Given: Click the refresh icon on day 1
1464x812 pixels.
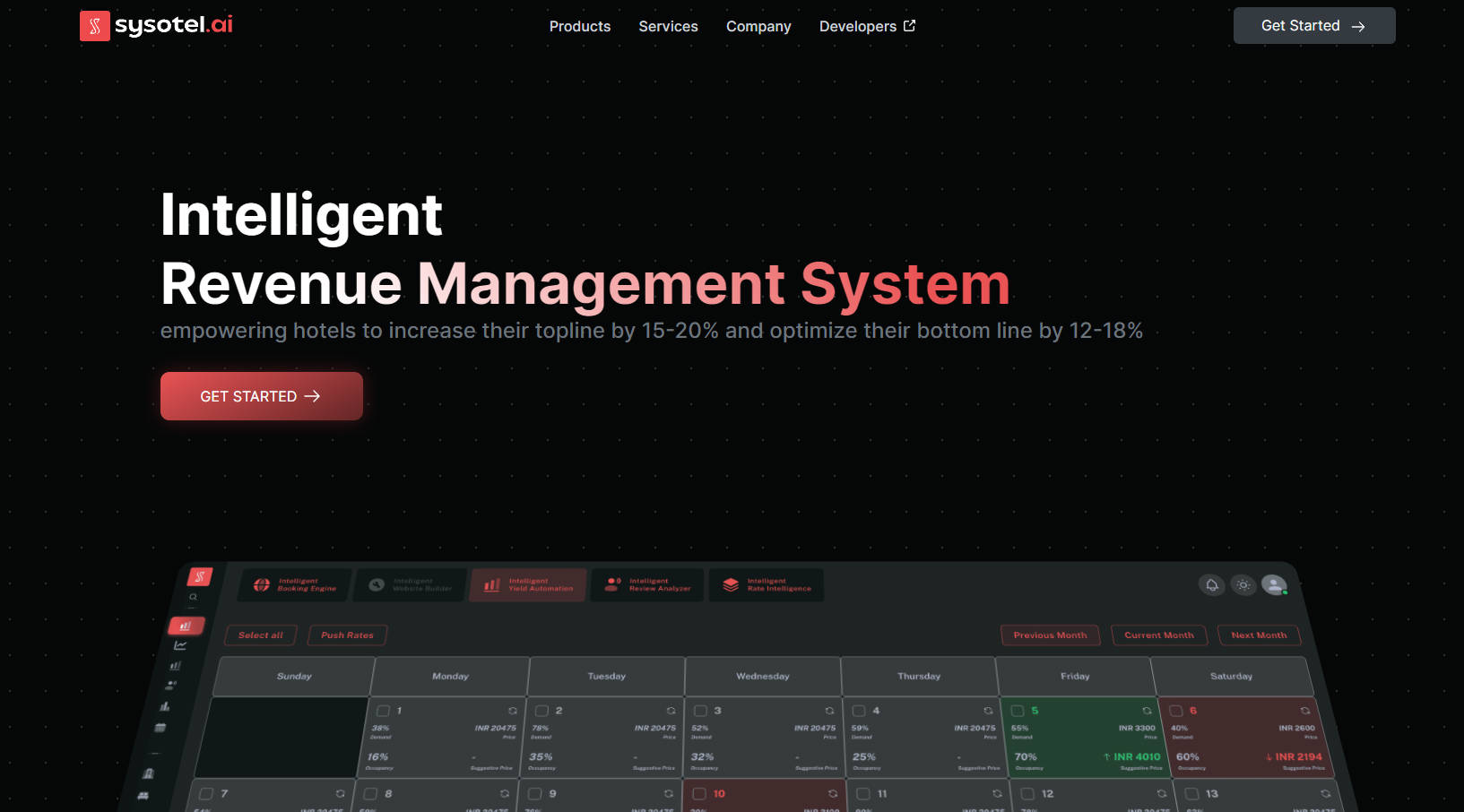Looking at the screenshot, I should coord(513,711).
